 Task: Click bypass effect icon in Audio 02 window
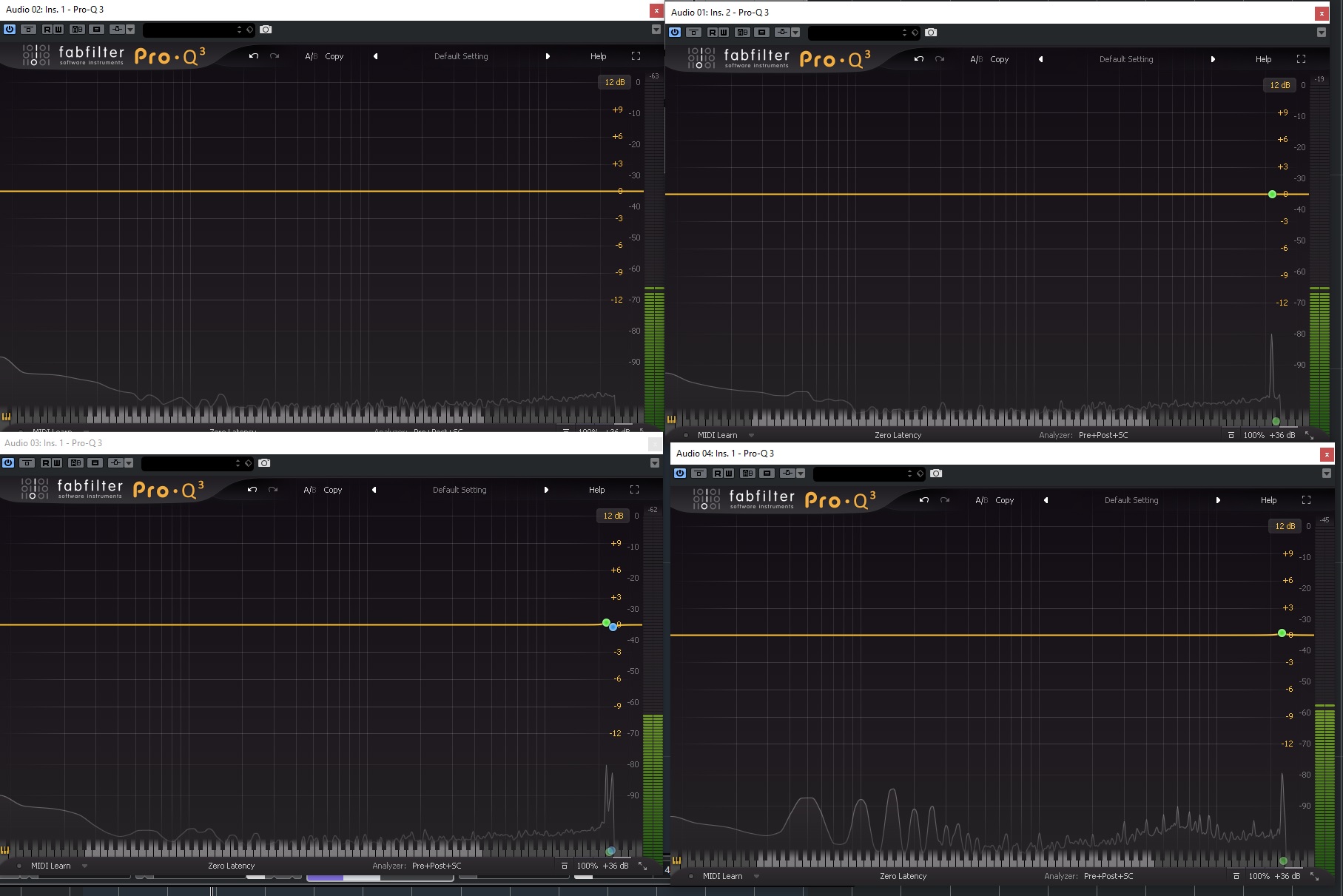coord(28,30)
